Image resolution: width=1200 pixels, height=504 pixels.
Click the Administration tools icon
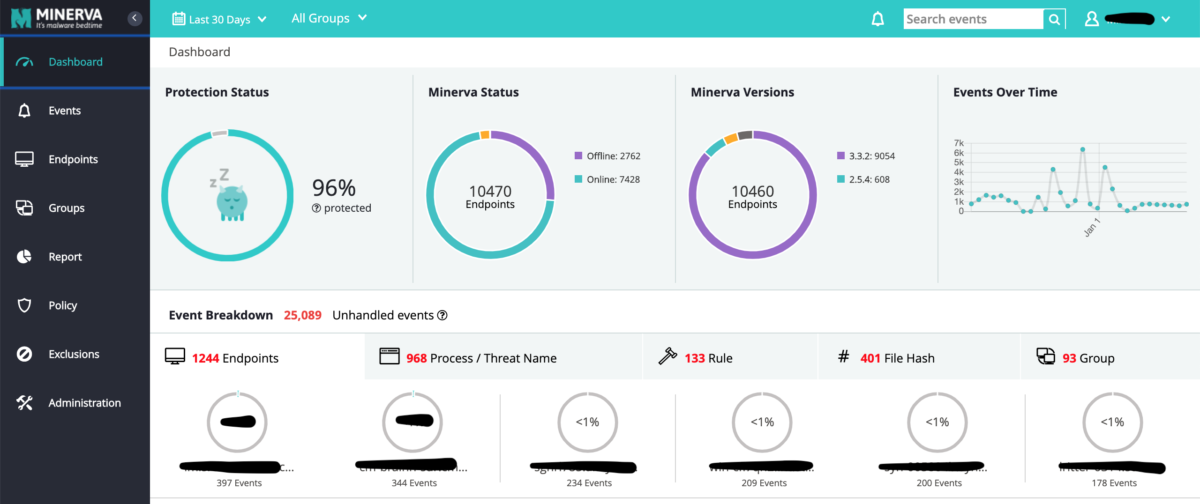(x=26, y=403)
